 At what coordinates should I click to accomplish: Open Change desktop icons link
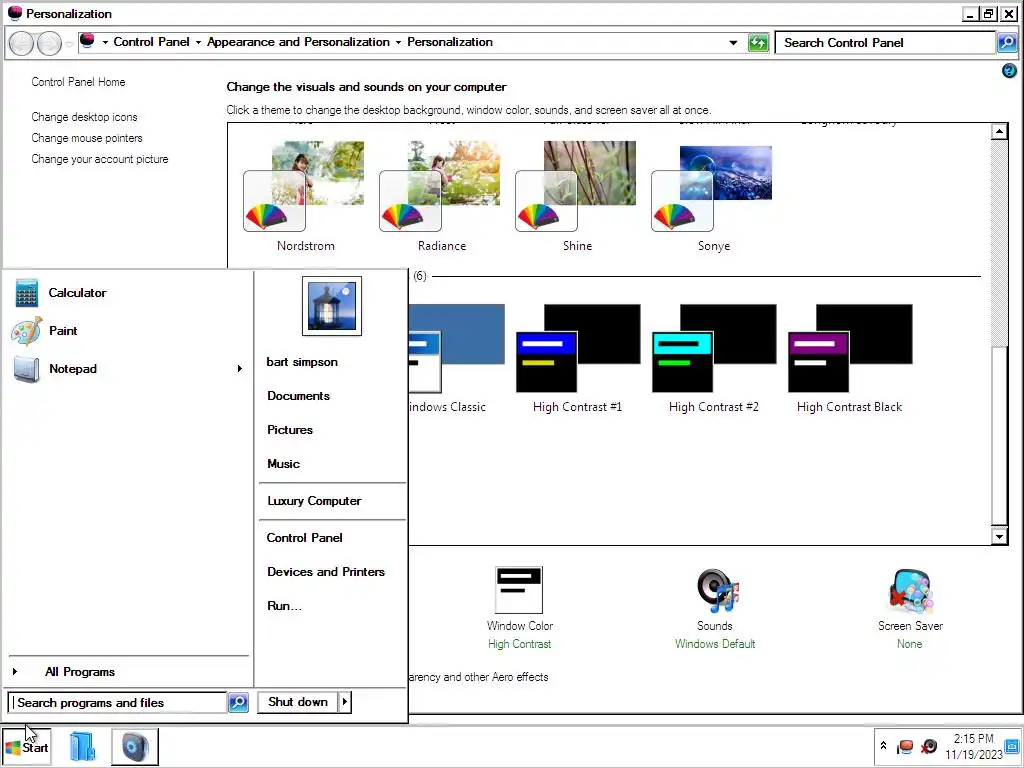click(84, 117)
